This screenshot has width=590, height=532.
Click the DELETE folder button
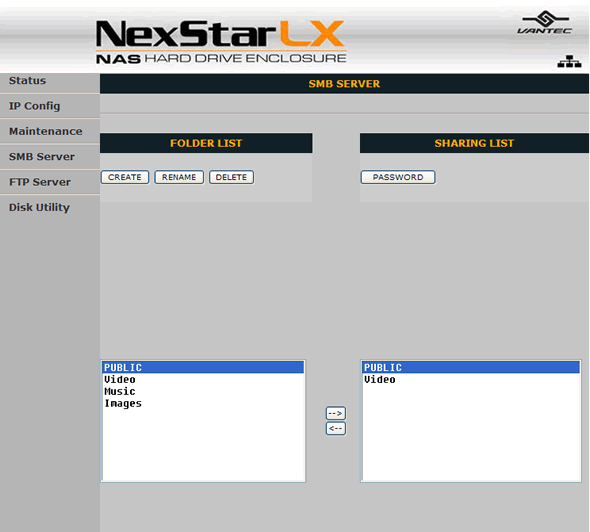[x=231, y=177]
